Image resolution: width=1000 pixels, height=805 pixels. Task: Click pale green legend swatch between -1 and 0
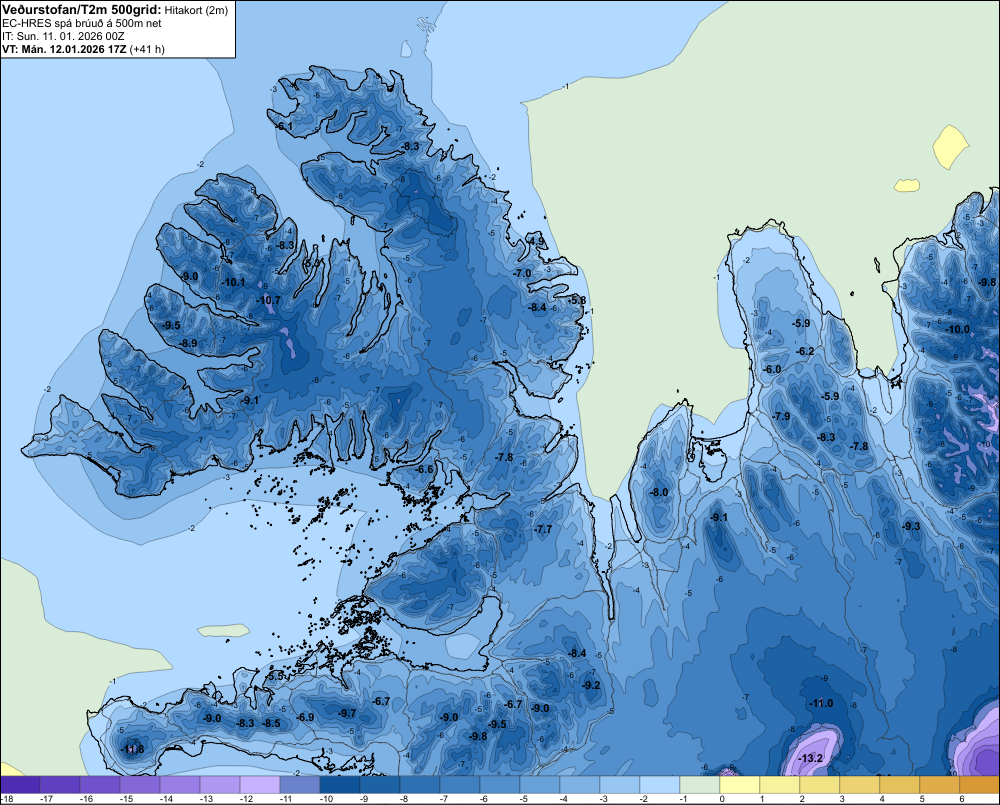click(x=700, y=784)
